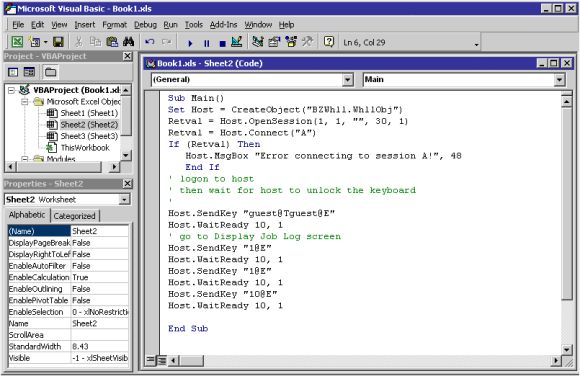The image size is (580, 376).
Task: Switch to Procedure View button
Action: pos(150,360)
